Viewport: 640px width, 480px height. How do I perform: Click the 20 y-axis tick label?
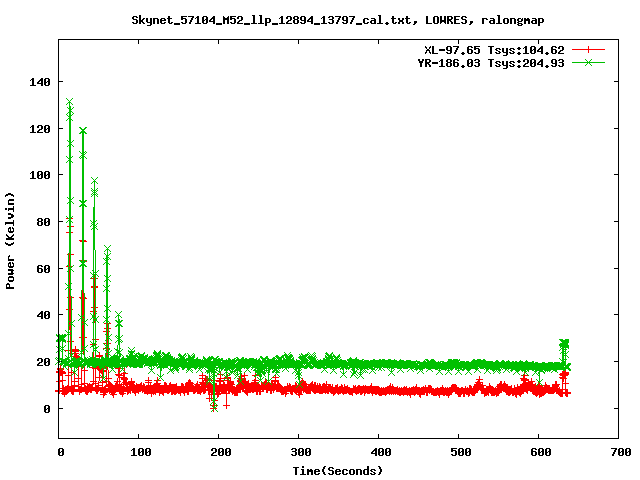point(43,362)
